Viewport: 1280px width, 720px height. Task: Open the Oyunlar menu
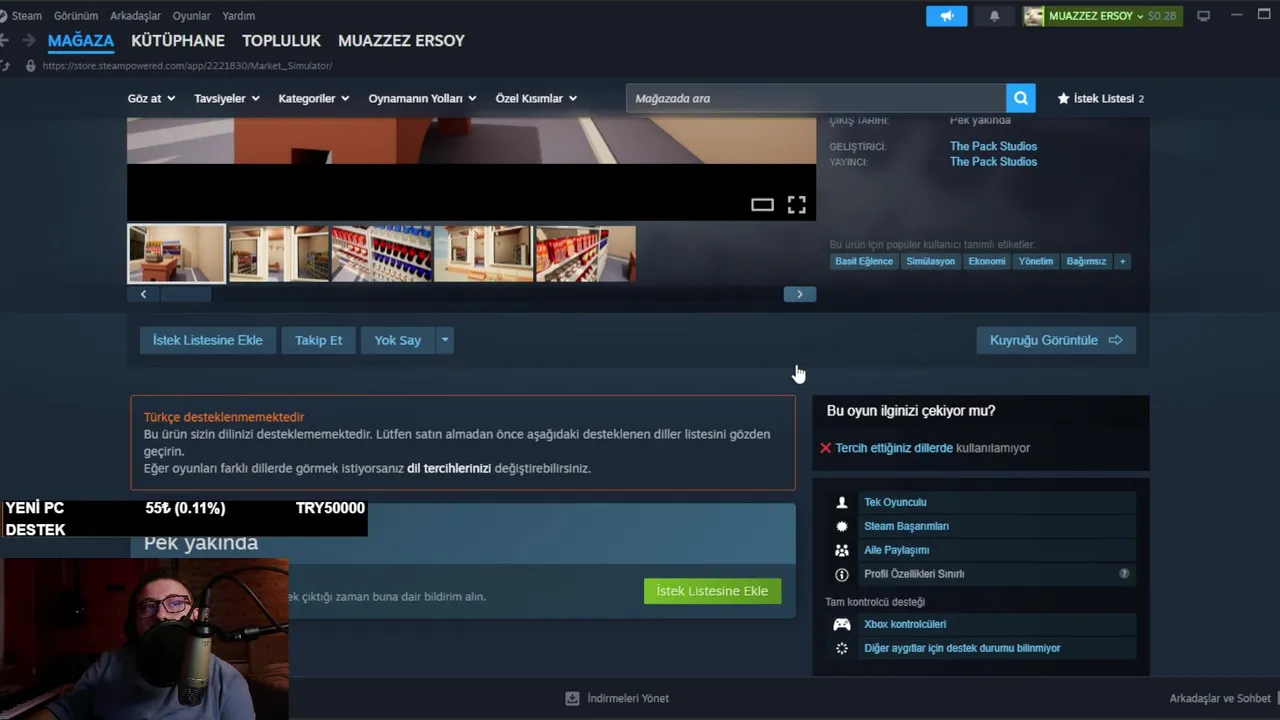(191, 16)
